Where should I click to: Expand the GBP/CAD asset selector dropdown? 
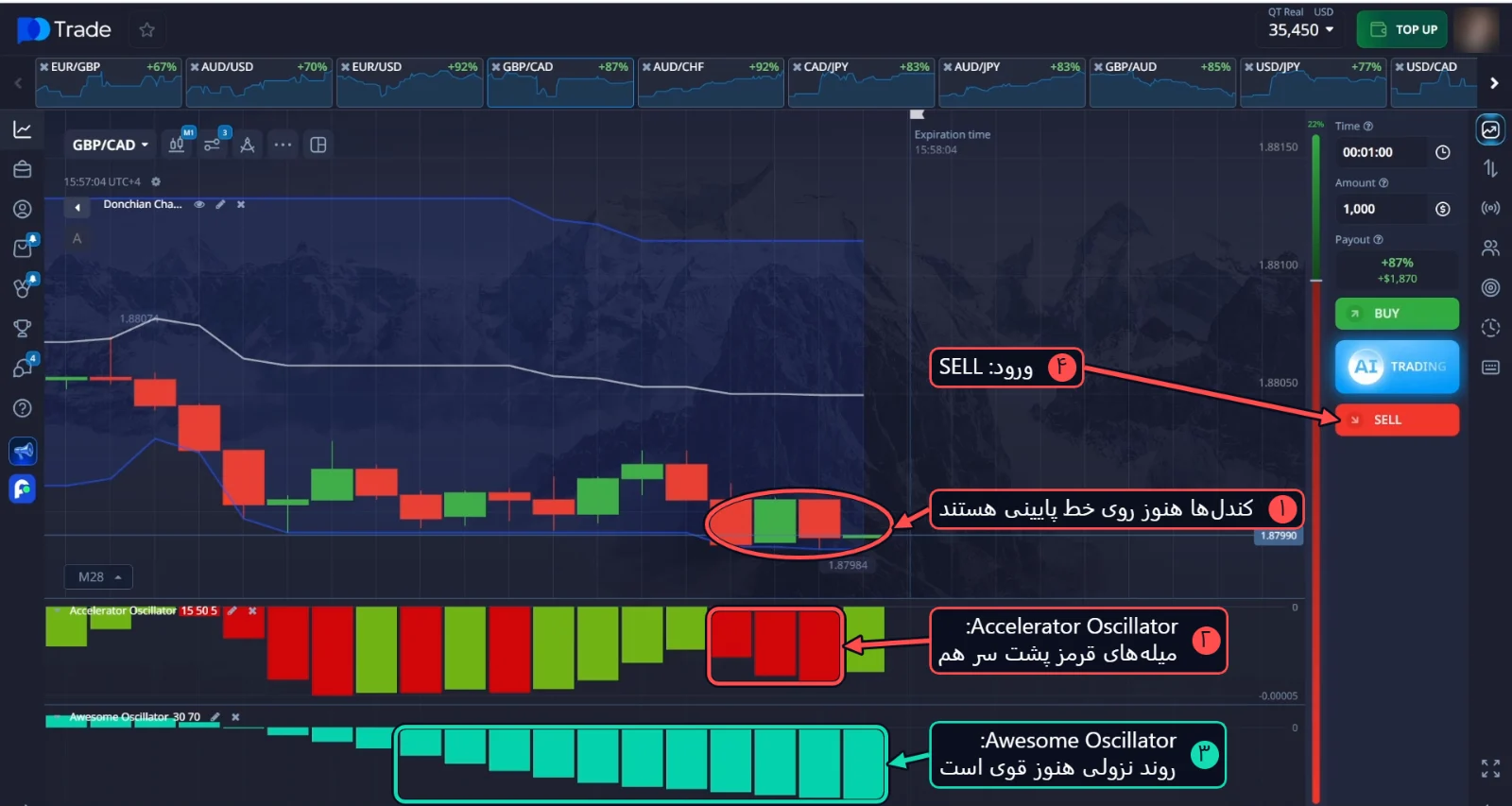click(111, 145)
